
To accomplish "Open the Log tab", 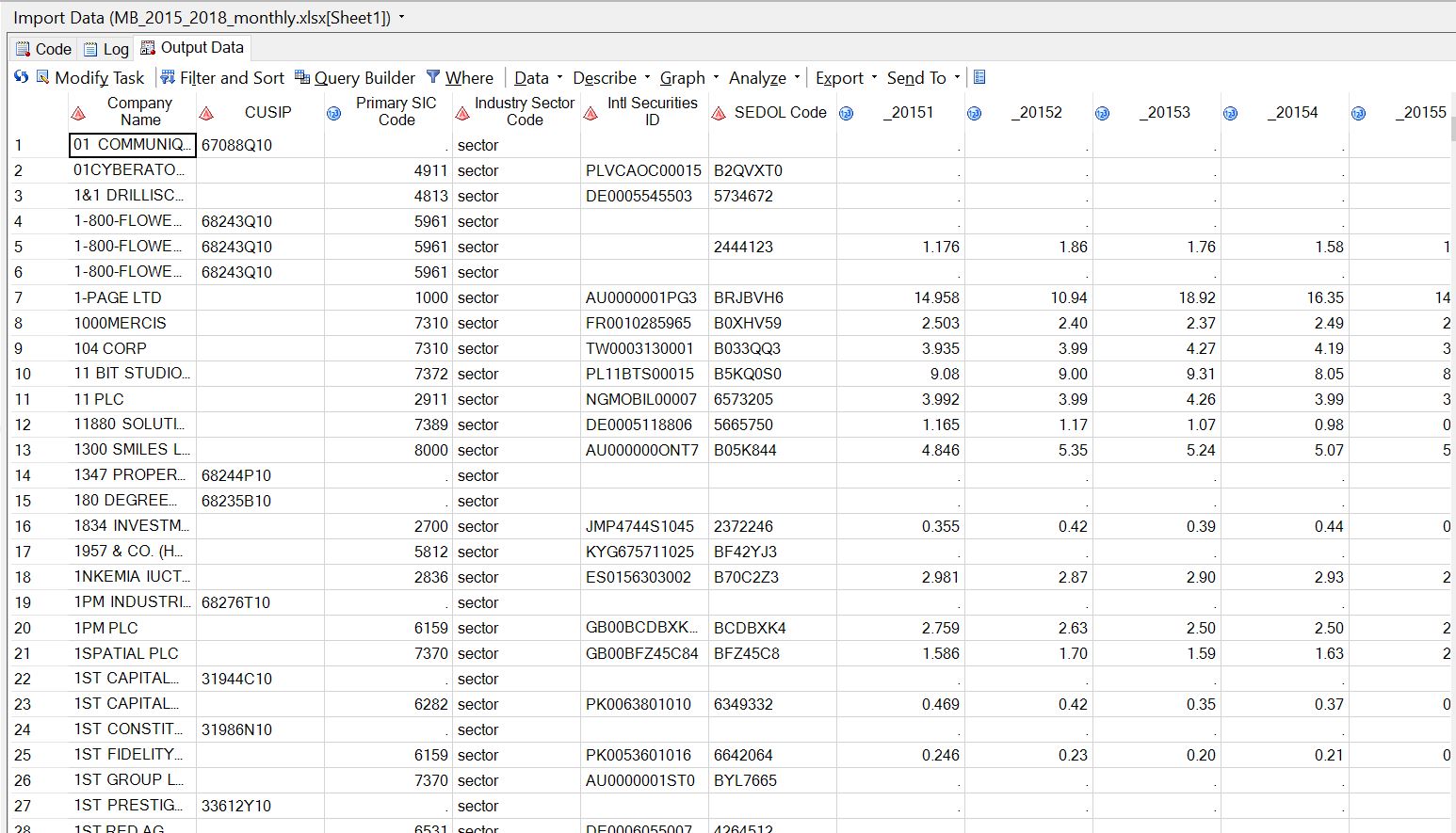I will [x=106, y=49].
